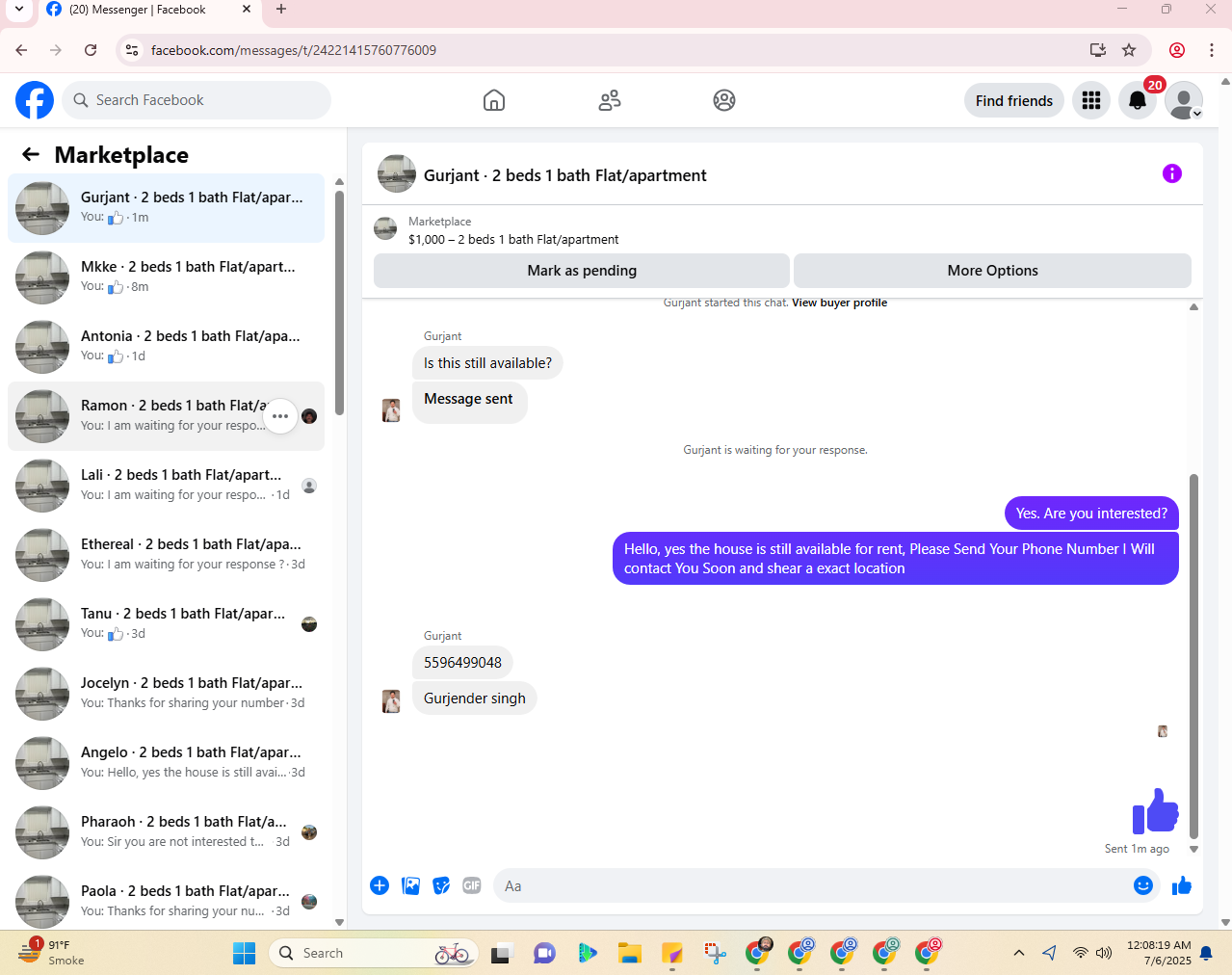The height and width of the screenshot is (975, 1232).
Task: Click 'Is this still available?' message
Action: 488,363
